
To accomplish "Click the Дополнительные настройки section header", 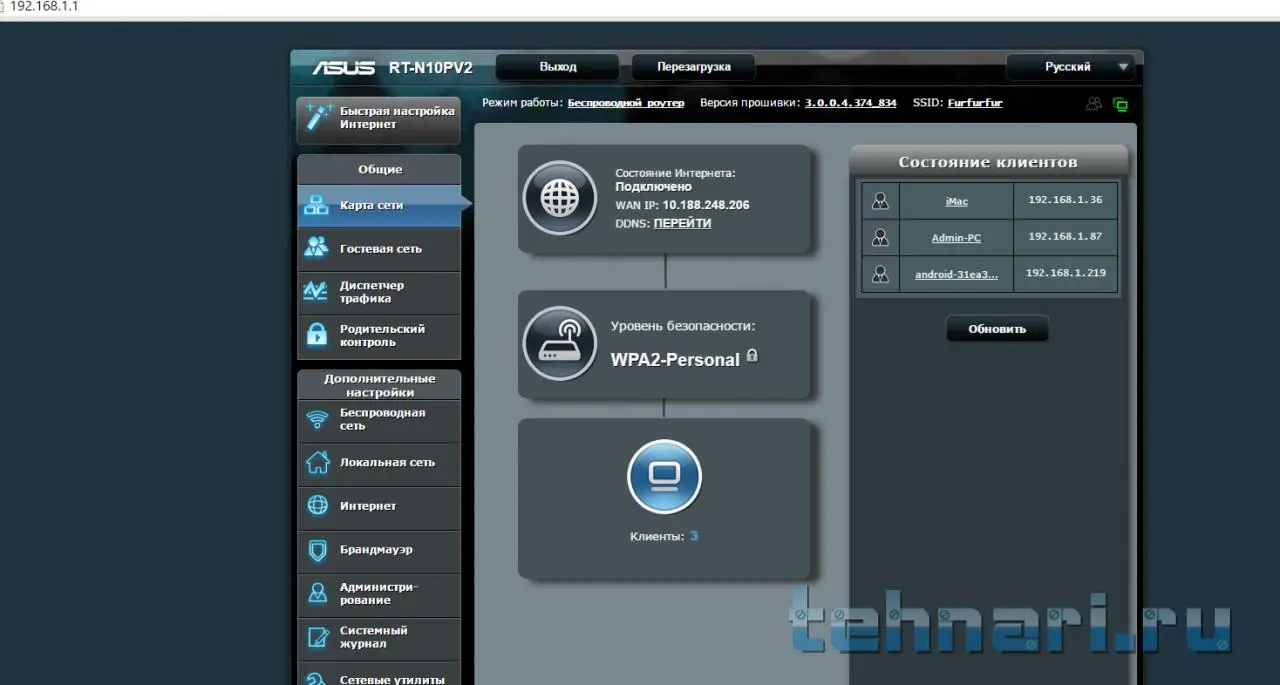I will coord(380,385).
